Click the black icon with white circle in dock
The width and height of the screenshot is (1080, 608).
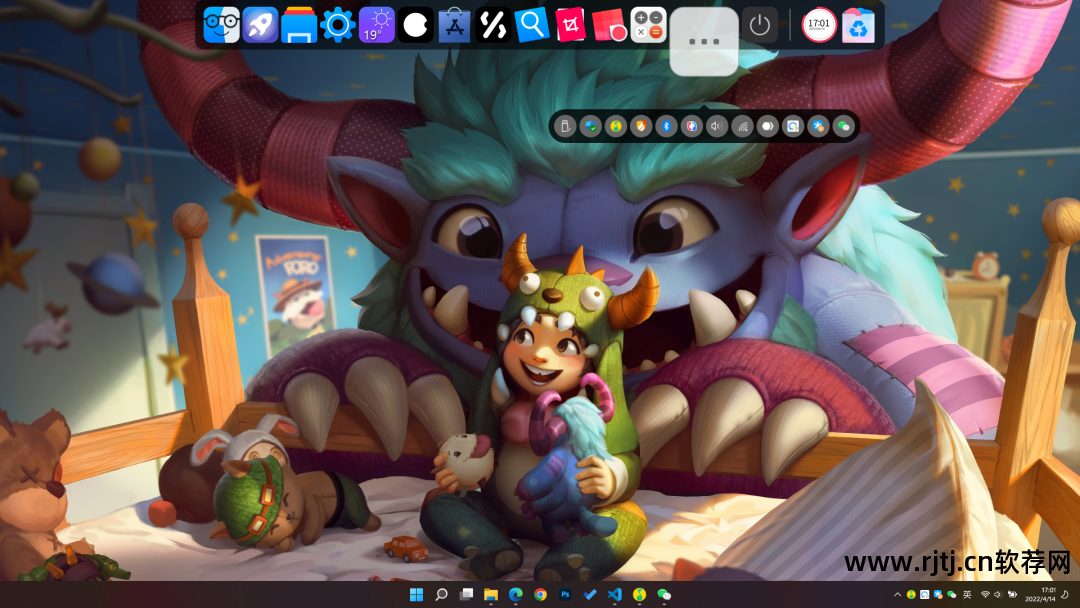point(415,25)
